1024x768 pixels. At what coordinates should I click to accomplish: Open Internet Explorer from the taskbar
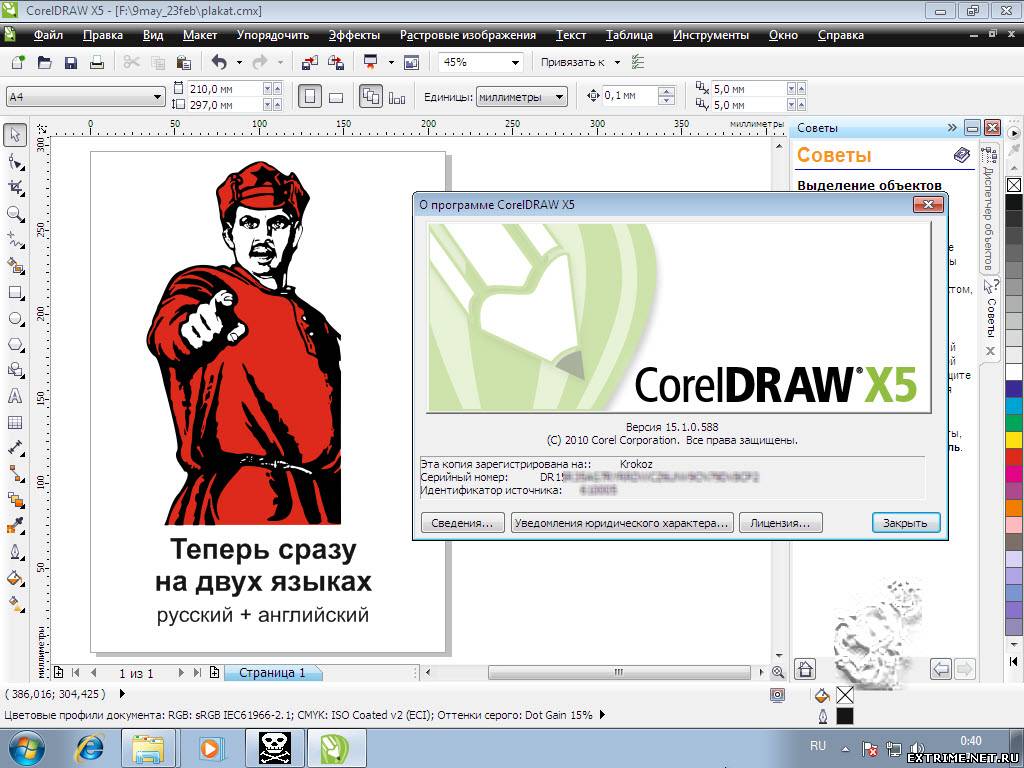pyautogui.click(x=91, y=748)
